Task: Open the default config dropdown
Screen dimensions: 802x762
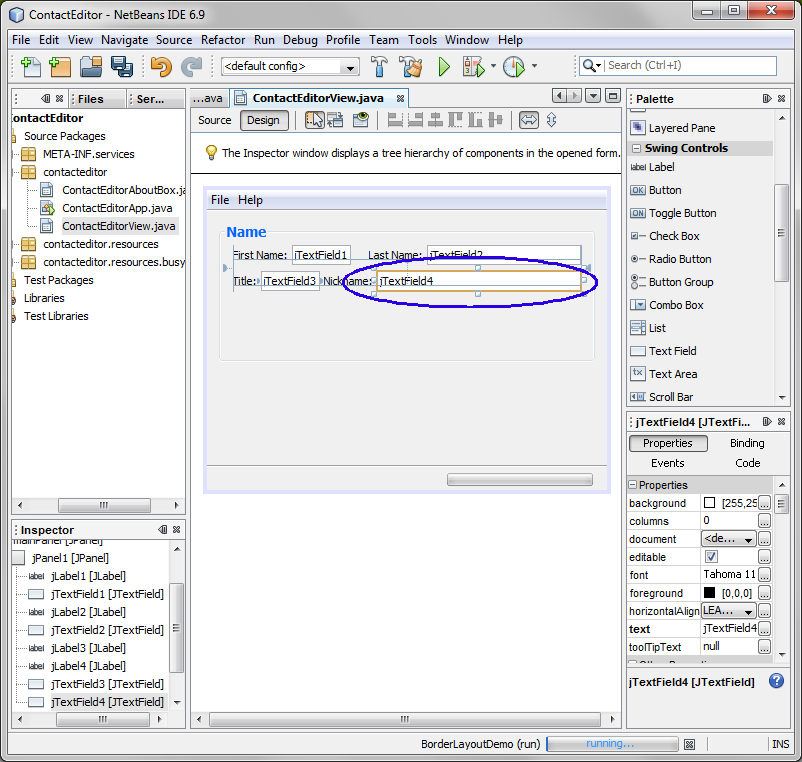Action: [350, 66]
